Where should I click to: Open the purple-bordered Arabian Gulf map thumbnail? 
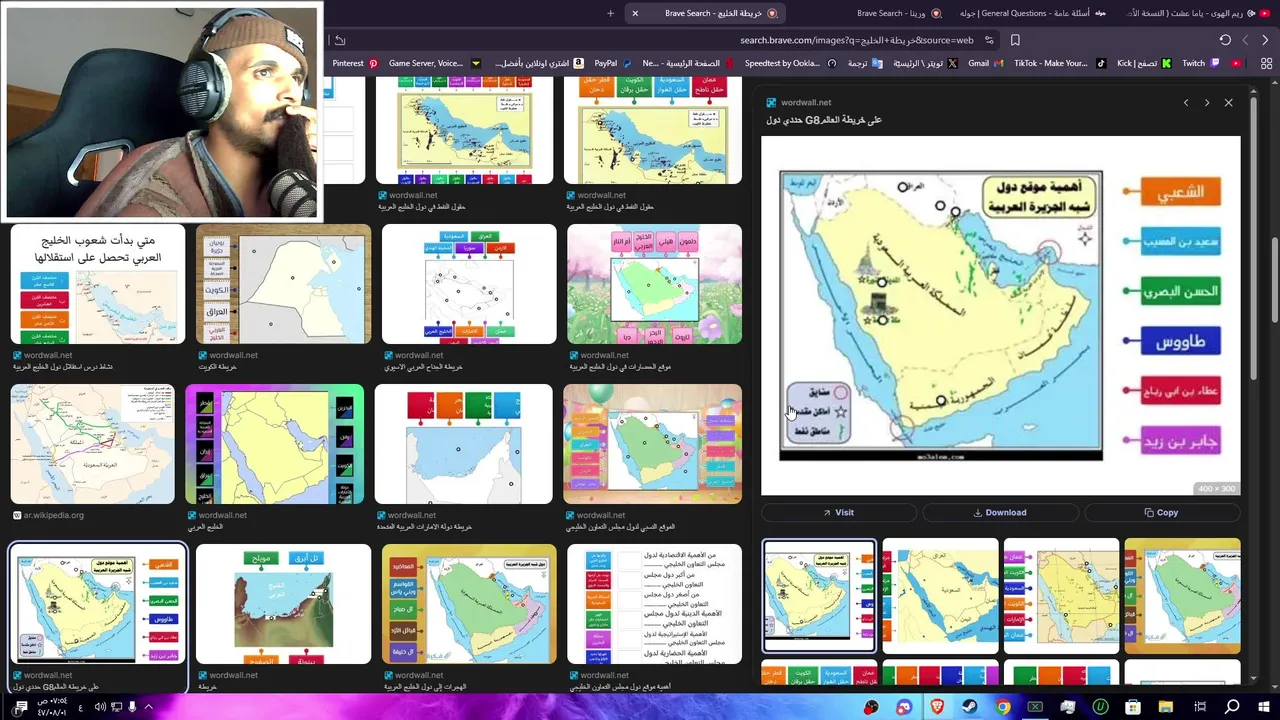[x=274, y=444]
